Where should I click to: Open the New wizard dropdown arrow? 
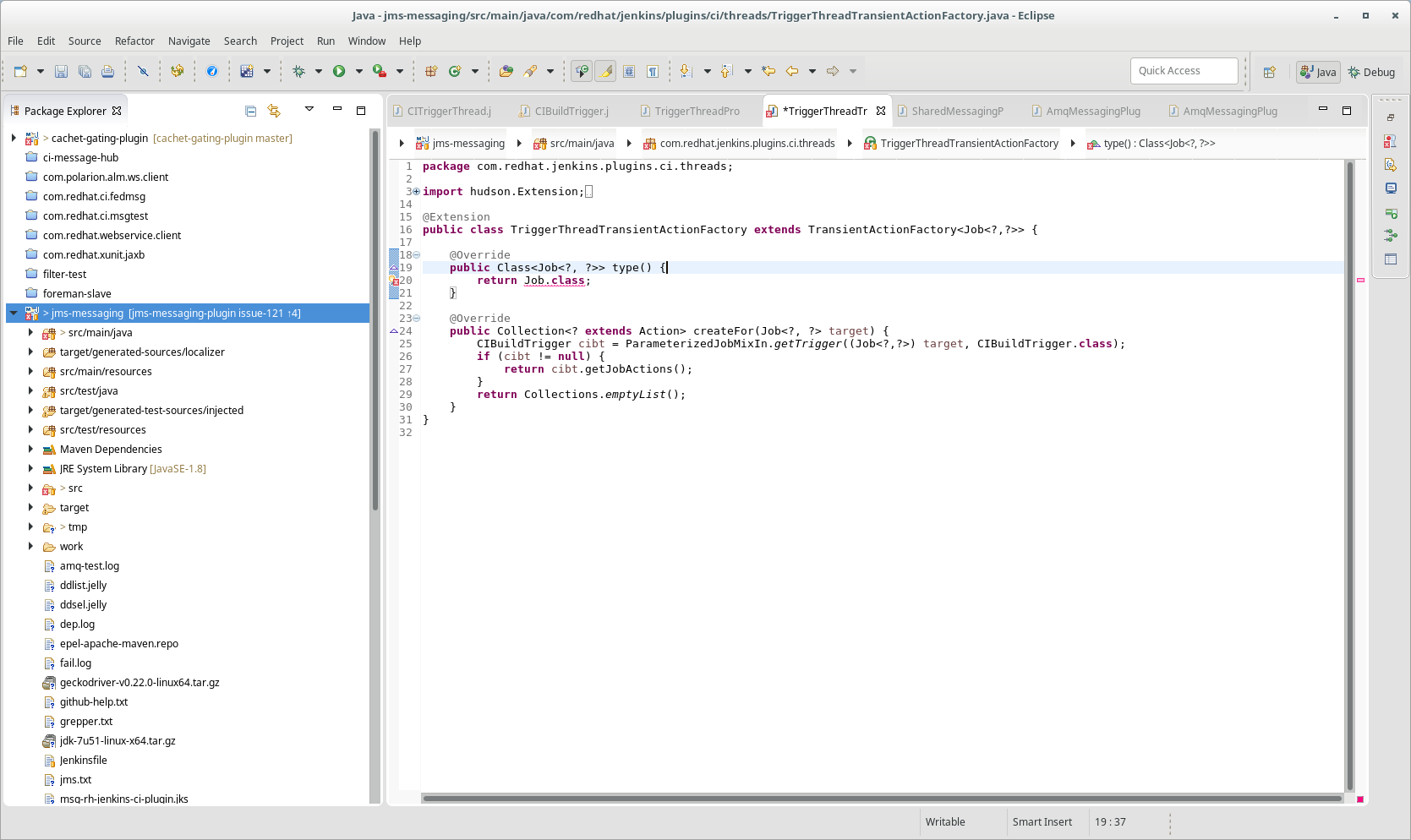point(40,72)
